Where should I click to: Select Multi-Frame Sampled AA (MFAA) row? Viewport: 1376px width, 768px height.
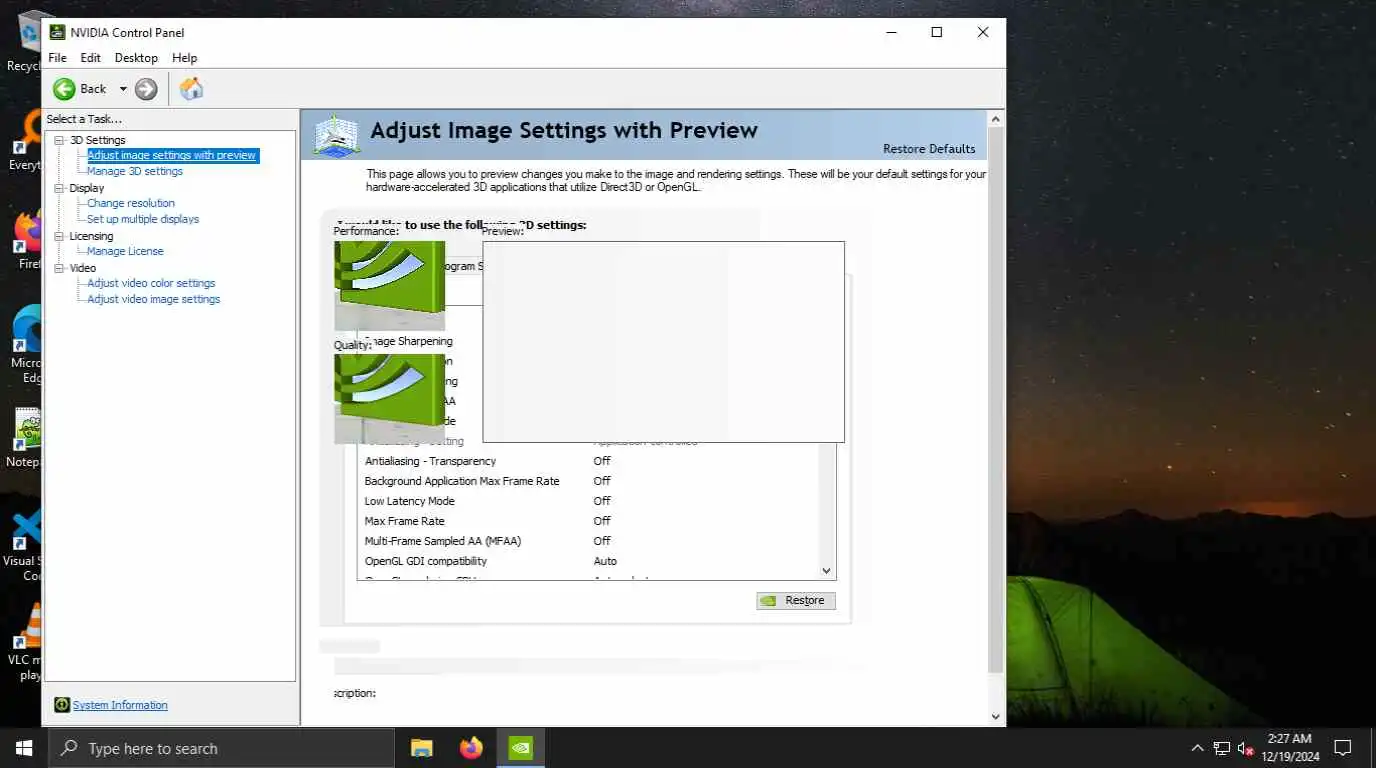coord(588,541)
